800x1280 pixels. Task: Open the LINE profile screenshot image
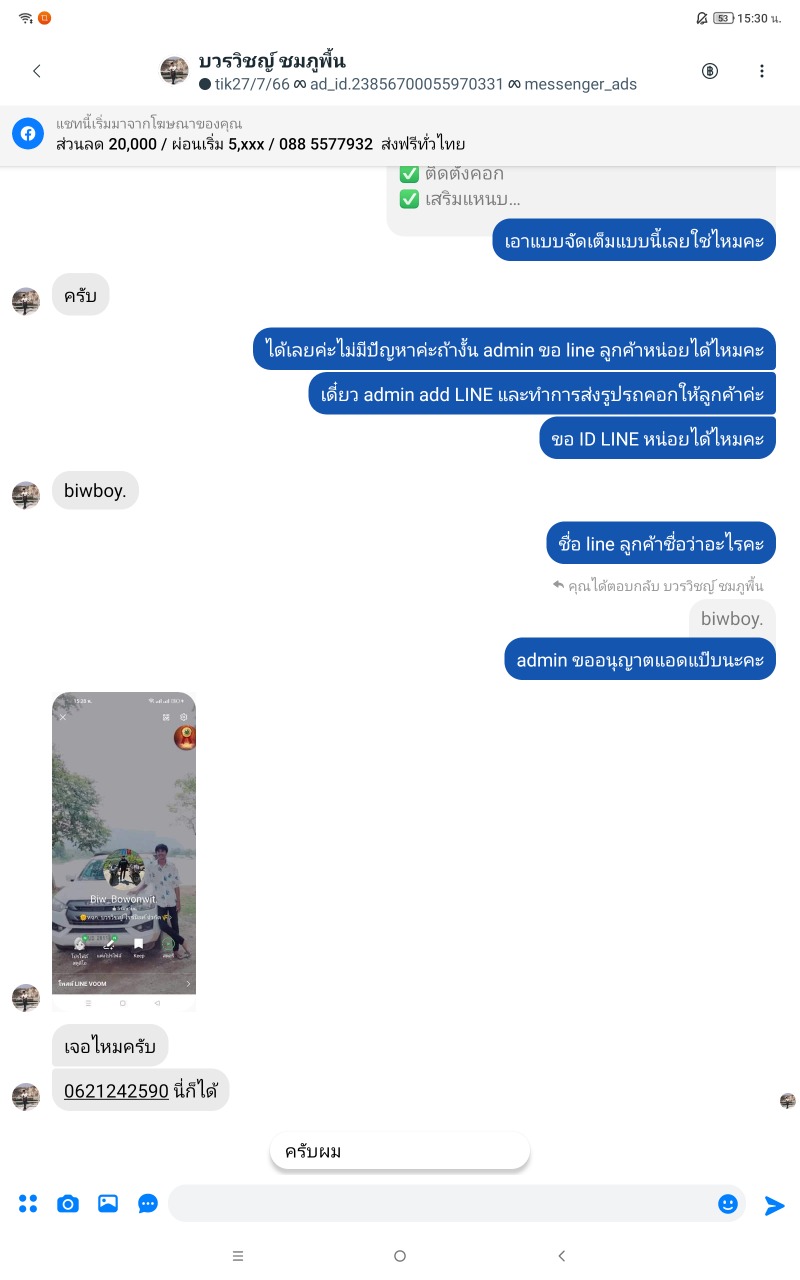tap(124, 851)
